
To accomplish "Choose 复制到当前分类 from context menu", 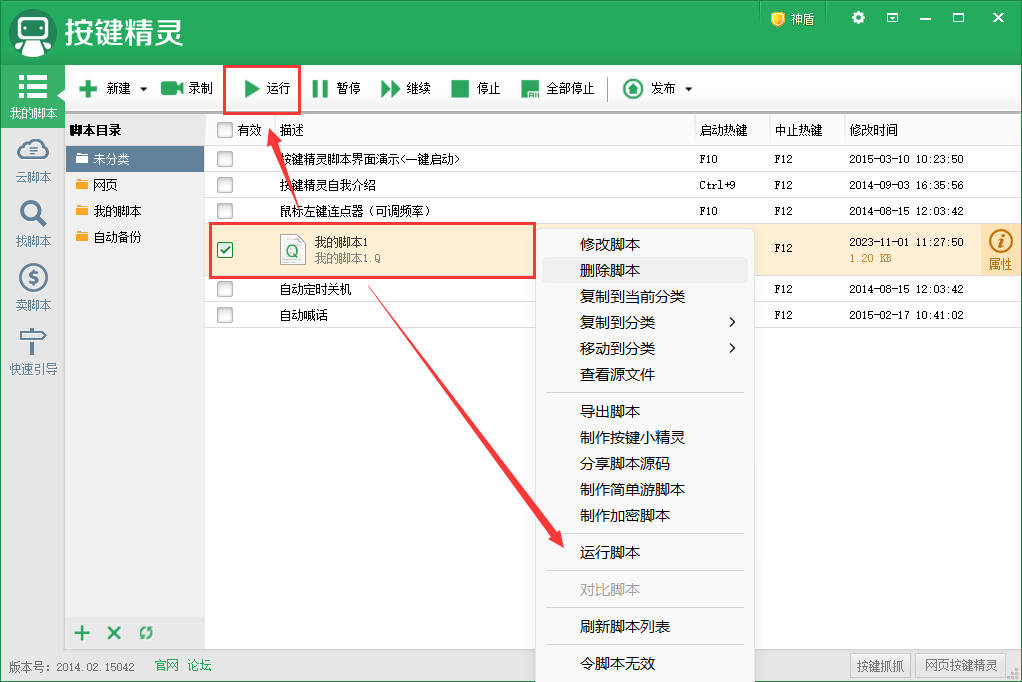I will coord(645,297).
